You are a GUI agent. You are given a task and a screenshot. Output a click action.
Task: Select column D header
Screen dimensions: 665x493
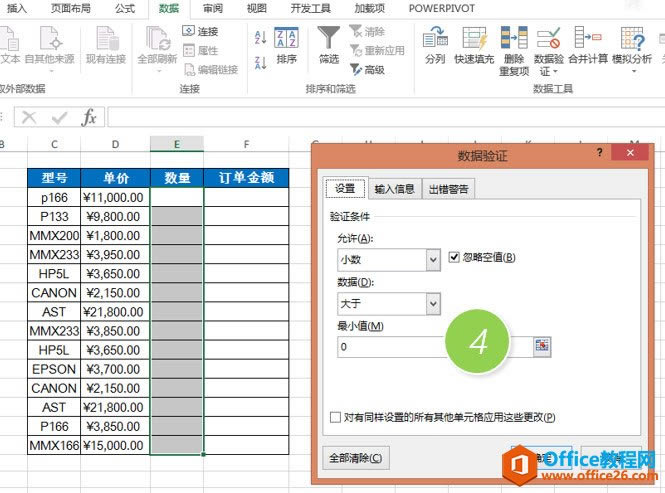(x=115, y=144)
